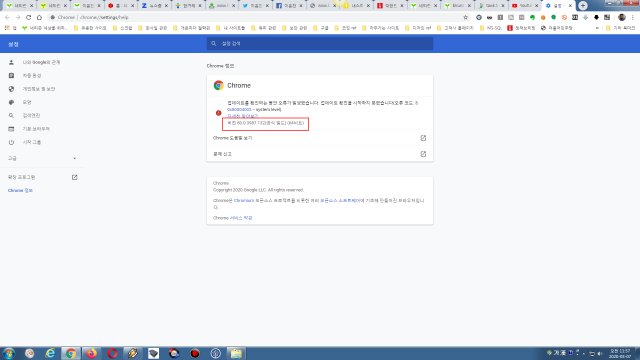Click the settings search field
The height and width of the screenshot is (360, 640).
pos(320,43)
